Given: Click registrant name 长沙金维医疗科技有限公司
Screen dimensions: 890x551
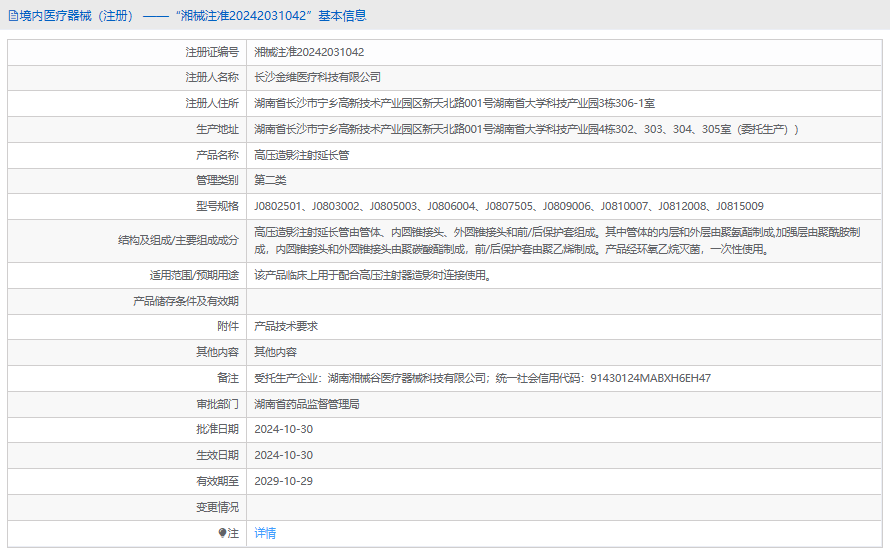Looking at the screenshot, I should [317, 77].
